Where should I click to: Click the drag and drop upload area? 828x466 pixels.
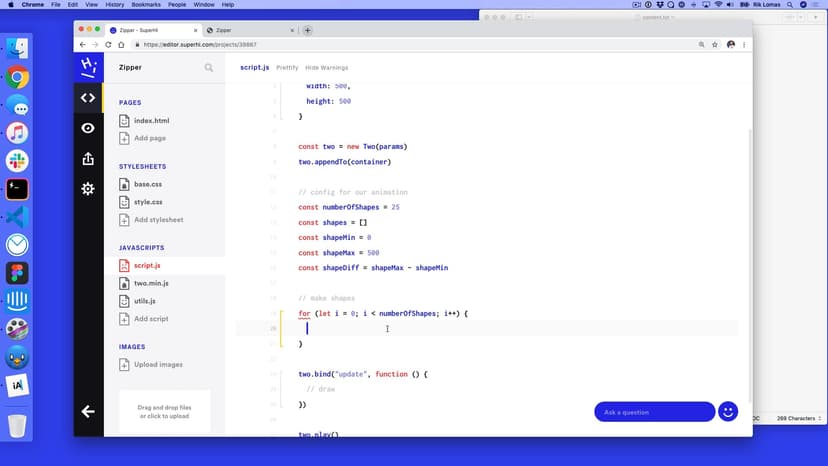pyautogui.click(x=164, y=411)
